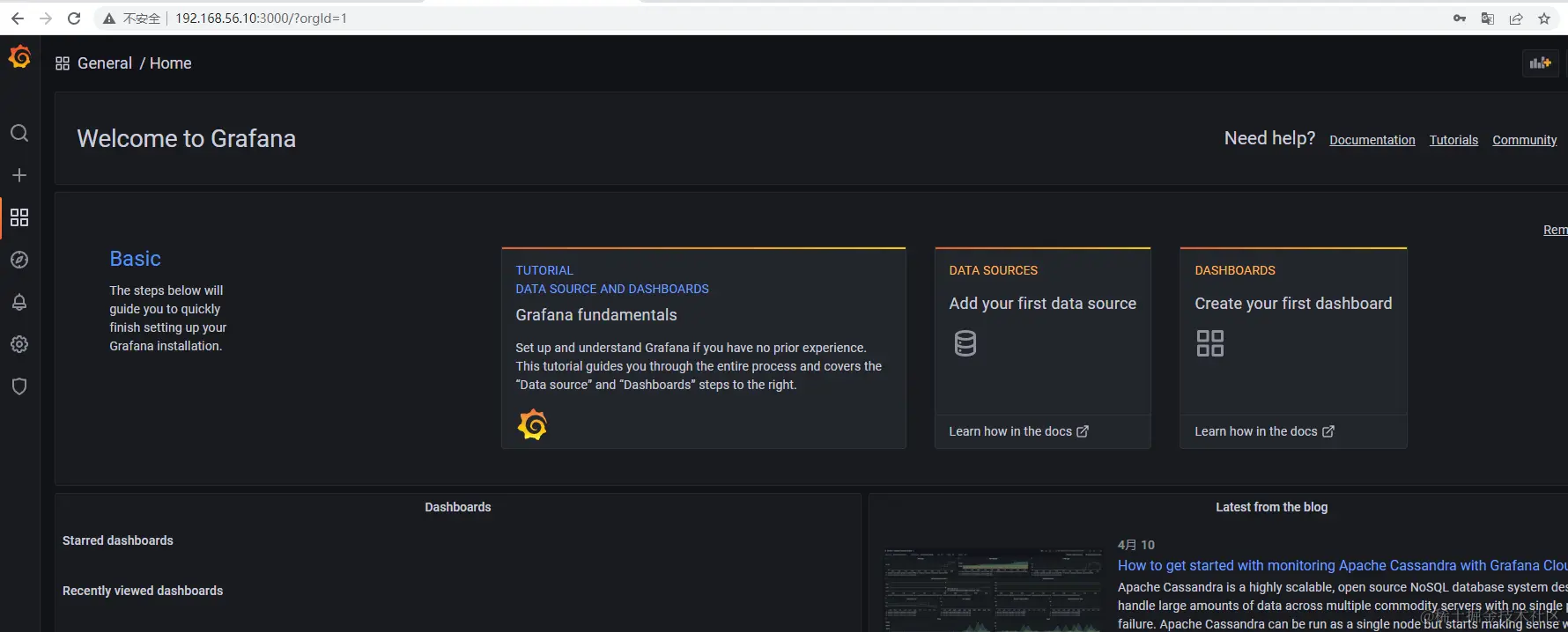Open the Explore compass icon
This screenshot has height=632, width=1568.
[x=19, y=260]
